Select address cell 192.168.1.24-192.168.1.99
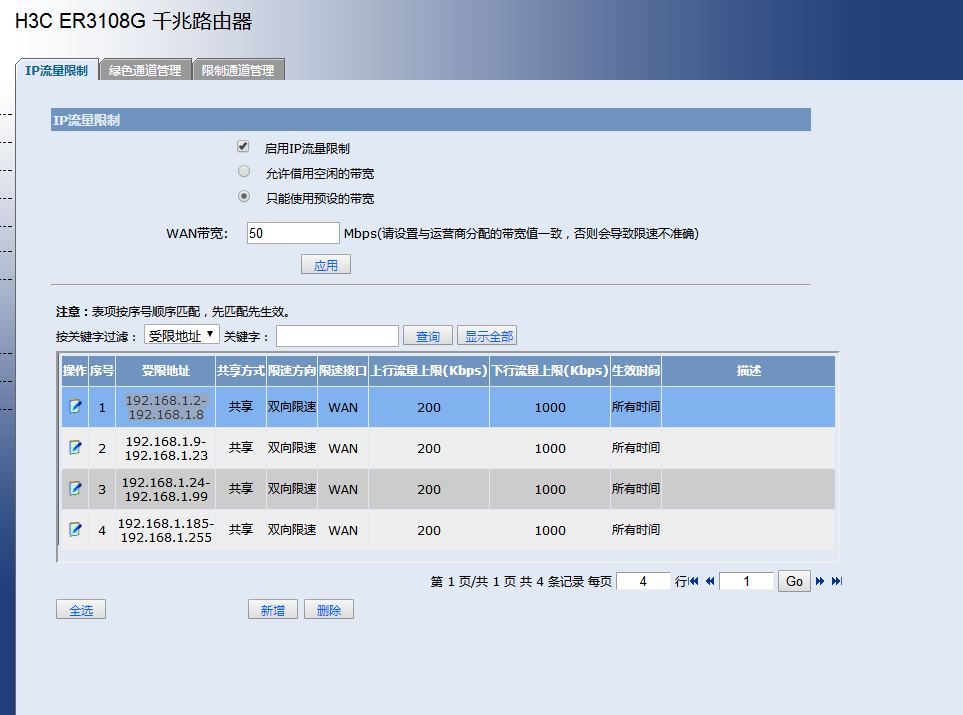963x715 pixels. [x=166, y=489]
